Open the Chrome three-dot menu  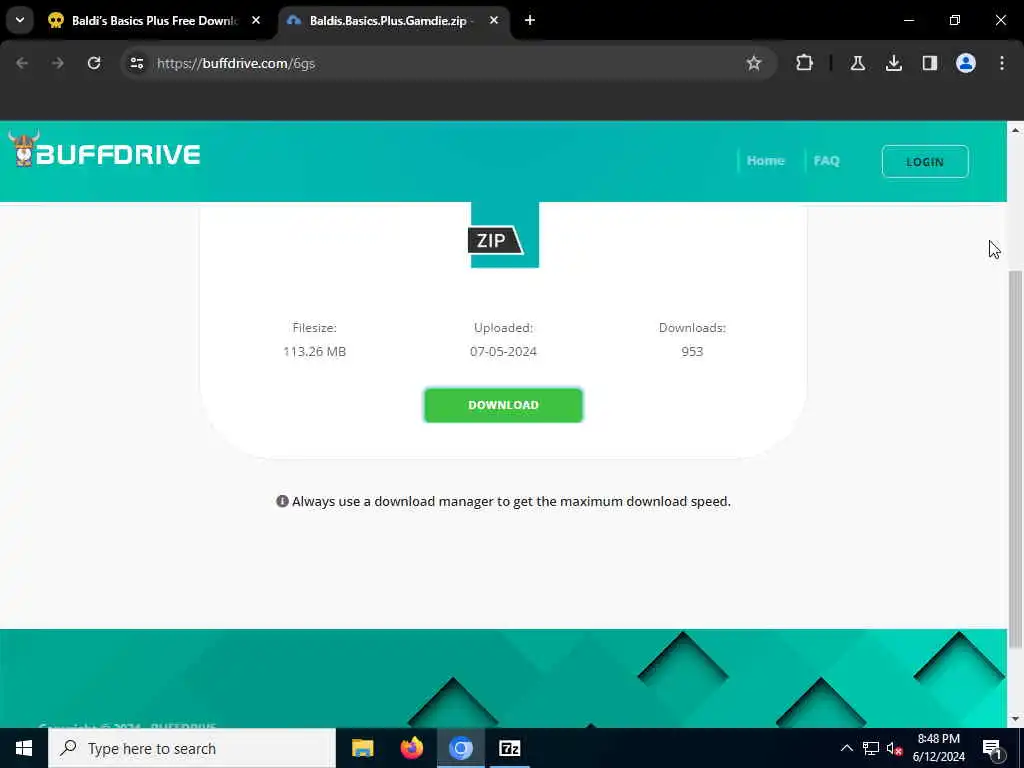pyautogui.click(x=1002, y=63)
